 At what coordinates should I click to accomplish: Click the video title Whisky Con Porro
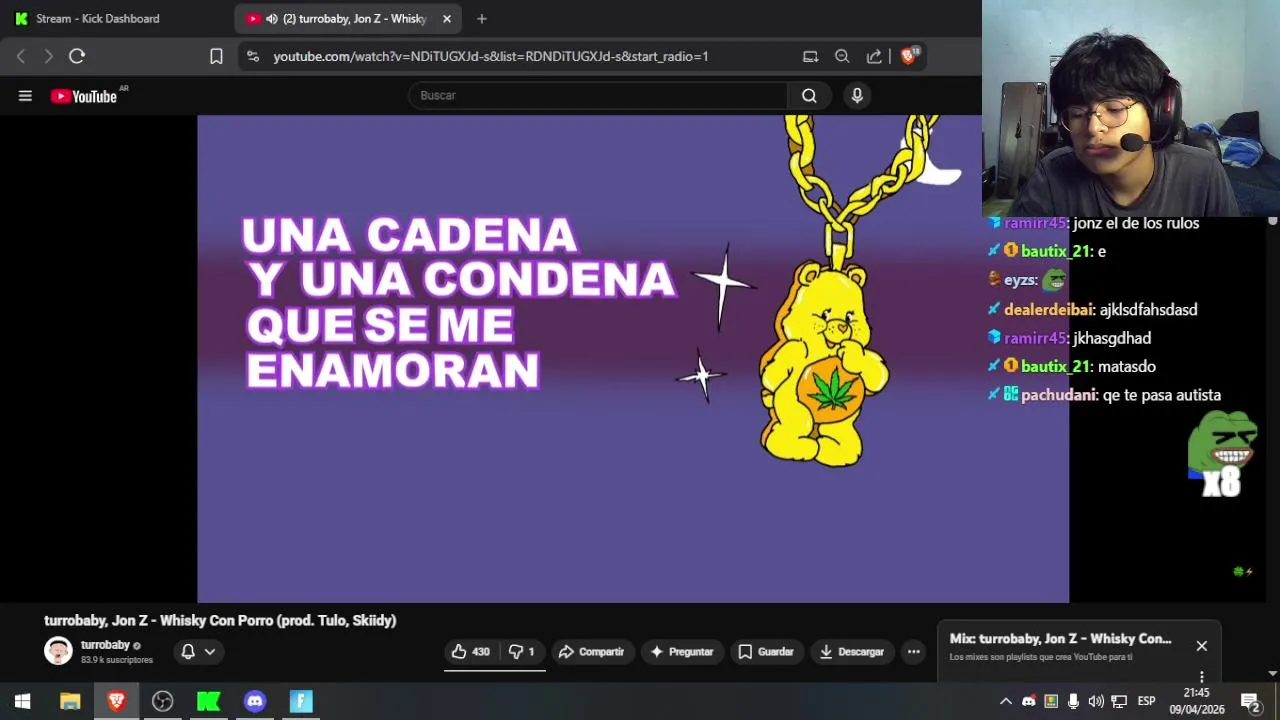click(x=220, y=620)
